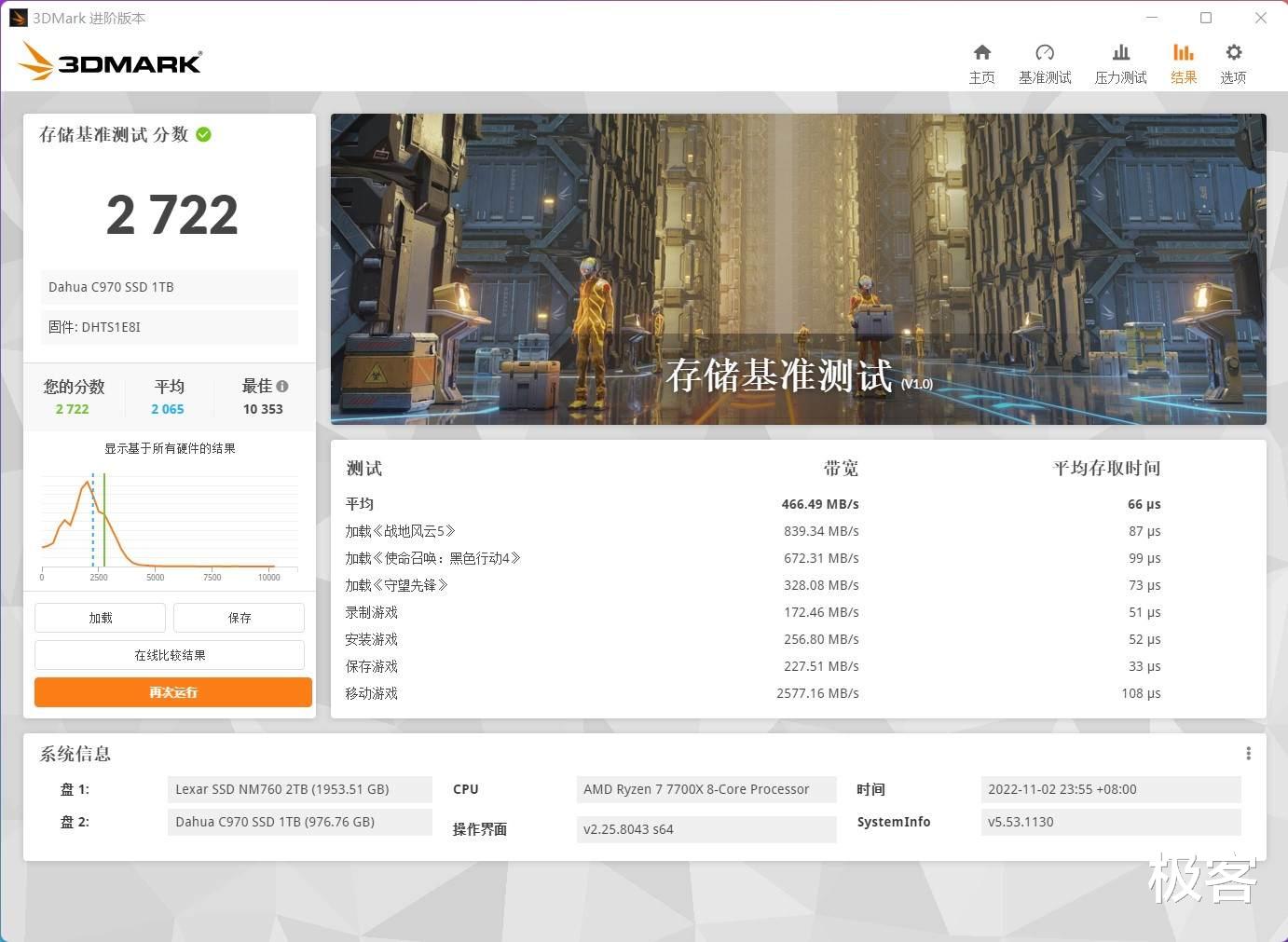Click the 保存 save button
The height and width of the screenshot is (942, 1288).
pos(239,617)
